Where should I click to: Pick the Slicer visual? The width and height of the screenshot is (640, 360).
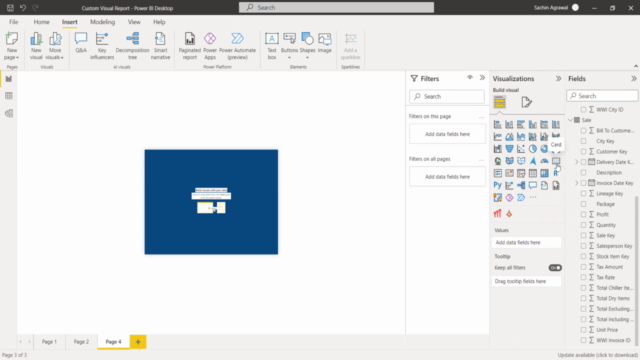click(521, 173)
